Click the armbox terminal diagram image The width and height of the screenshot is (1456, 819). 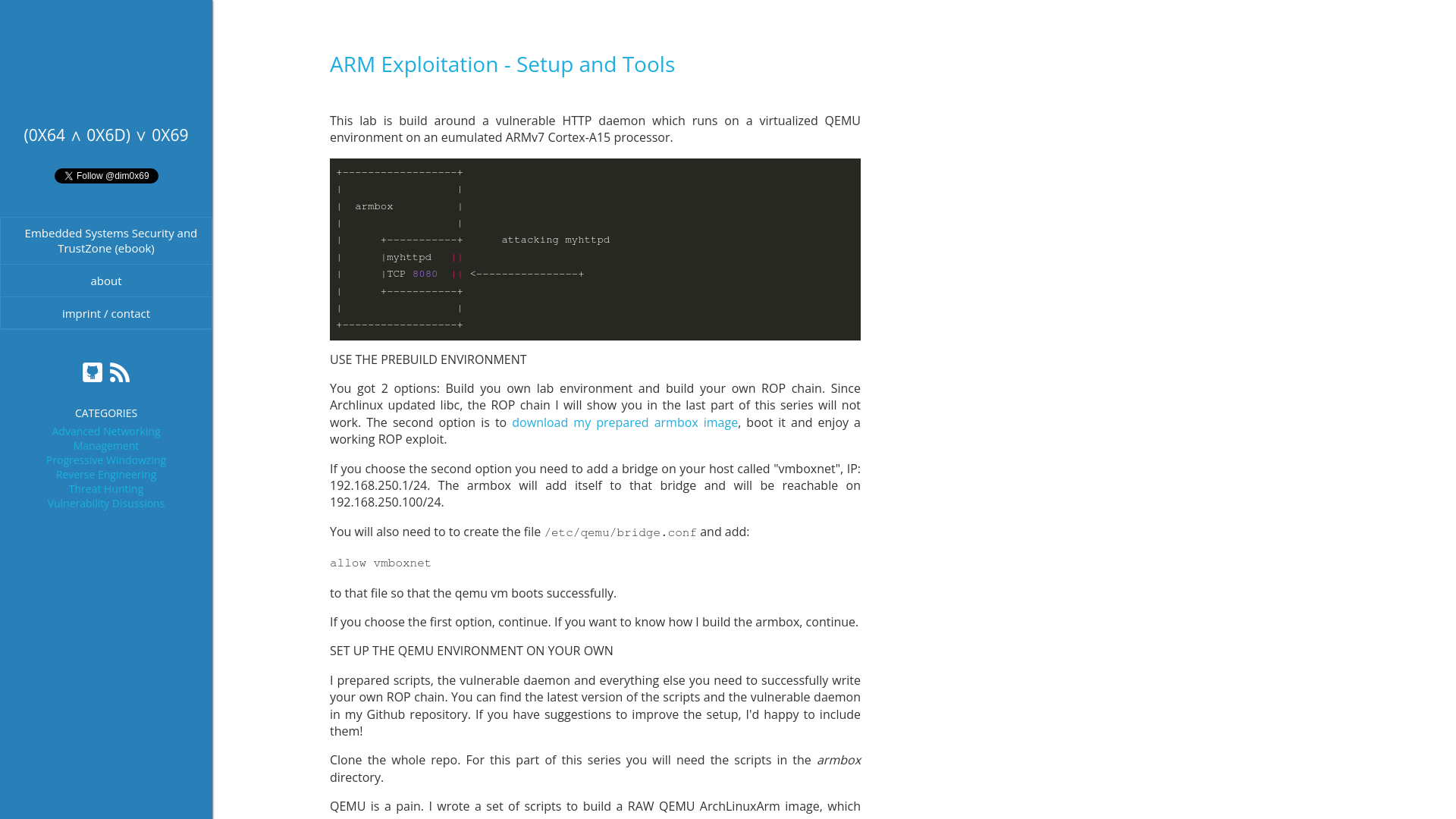(595, 249)
